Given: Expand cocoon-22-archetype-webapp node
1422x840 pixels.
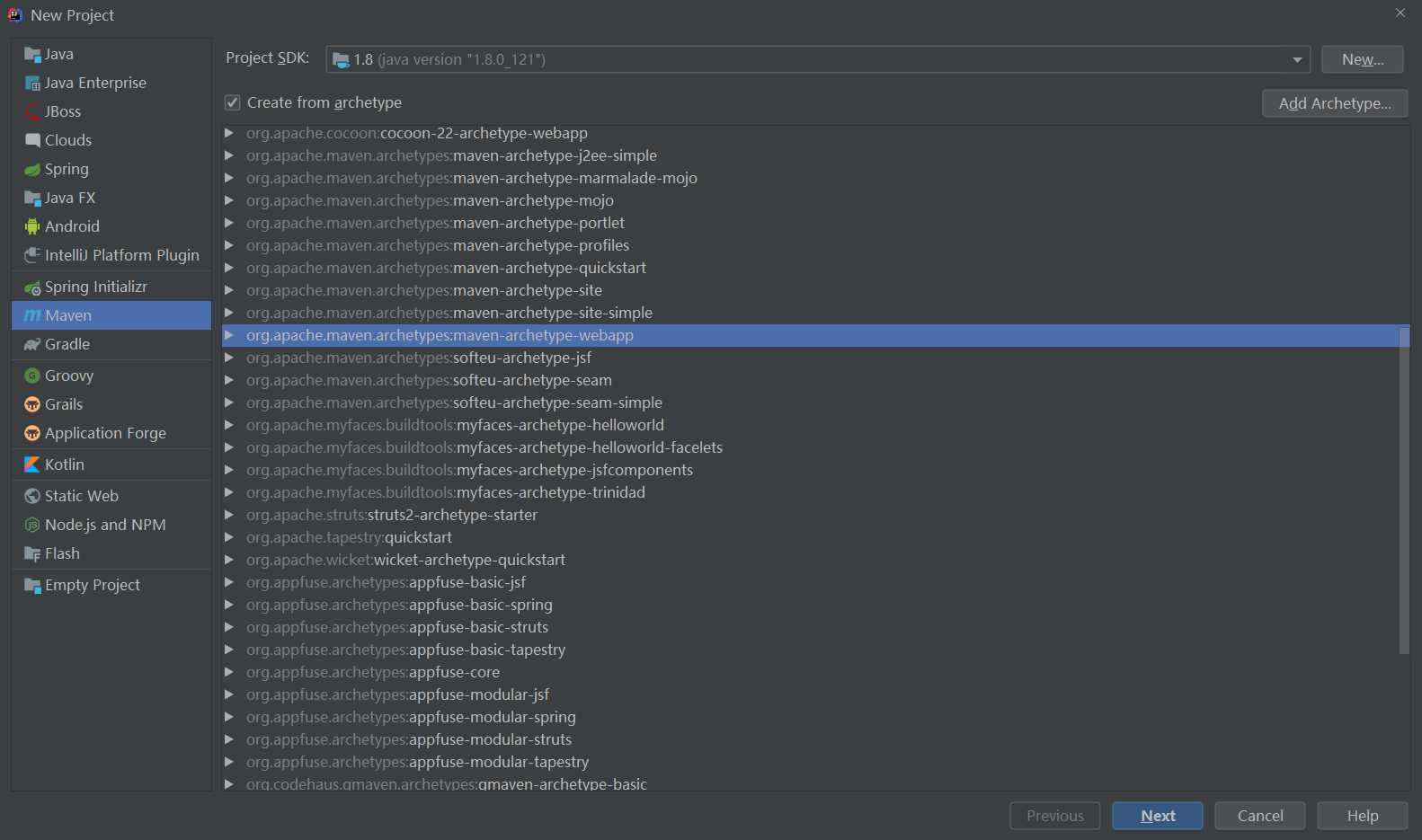Looking at the screenshot, I should pos(229,133).
